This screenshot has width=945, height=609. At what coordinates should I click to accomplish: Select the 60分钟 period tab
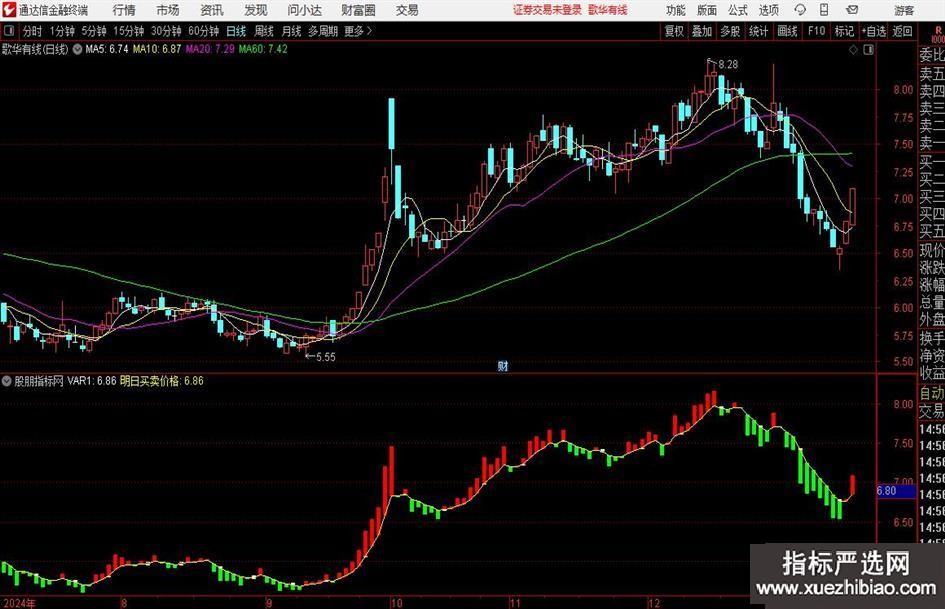(204, 31)
